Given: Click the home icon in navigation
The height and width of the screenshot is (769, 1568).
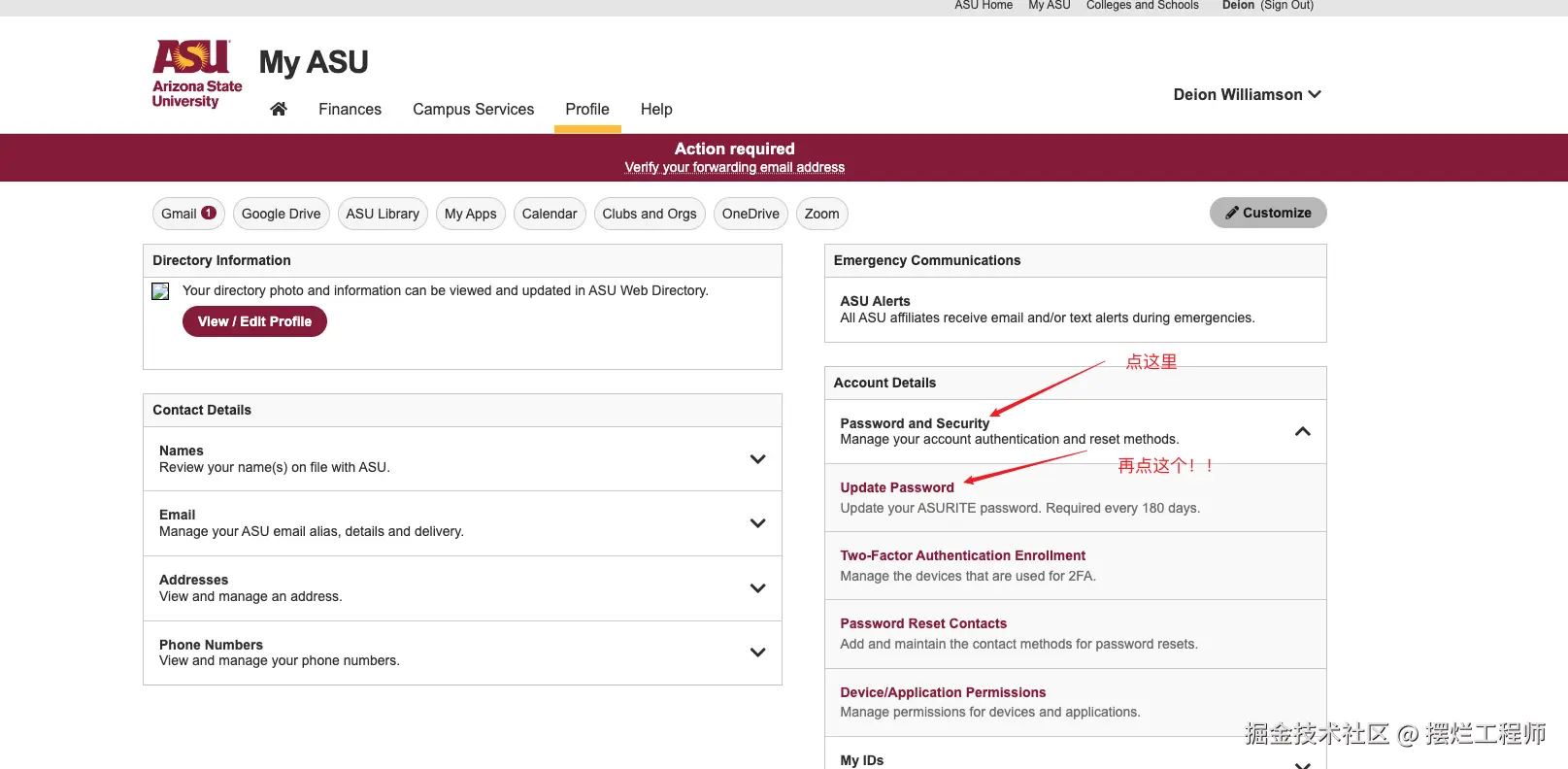Looking at the screenshot, I should 279,109.
